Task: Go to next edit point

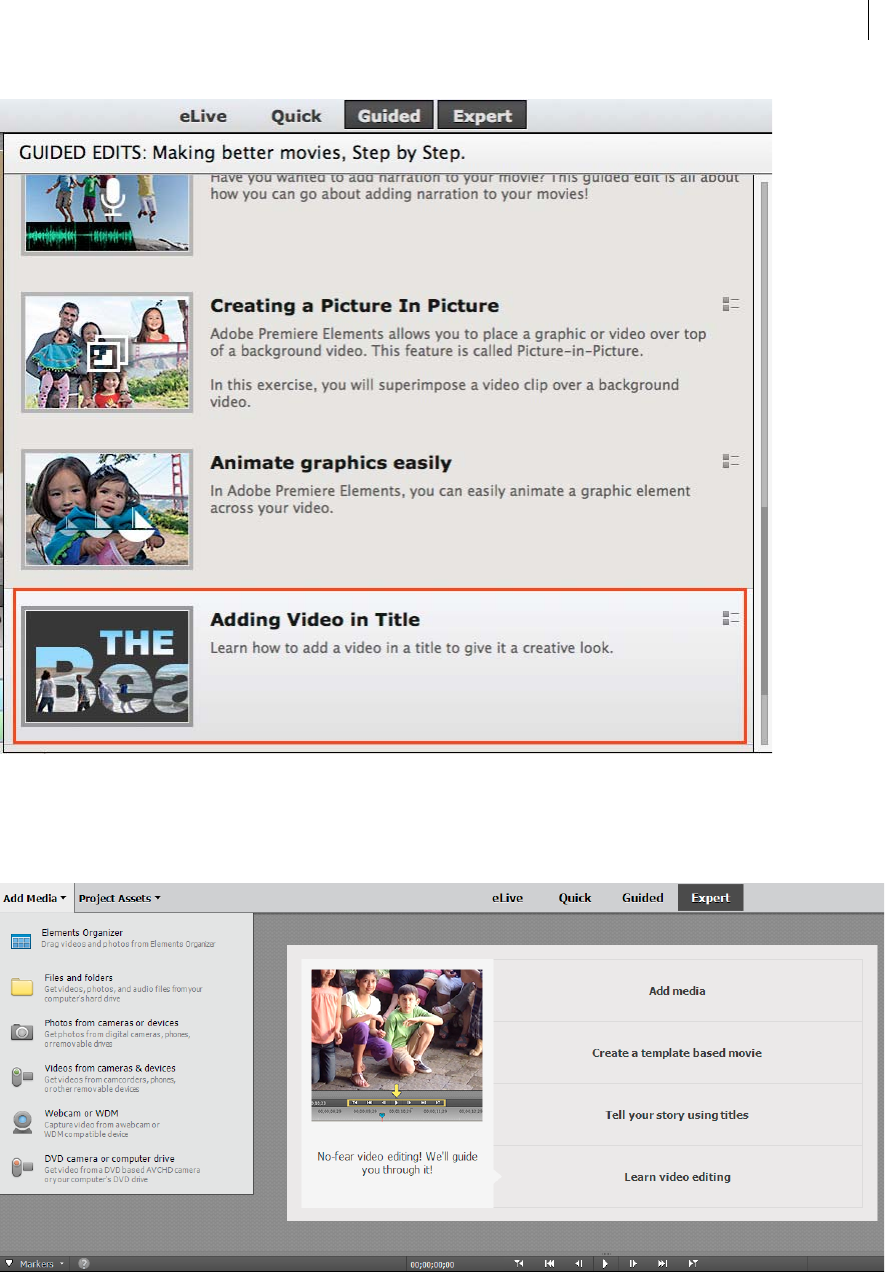Action: 693,1264
